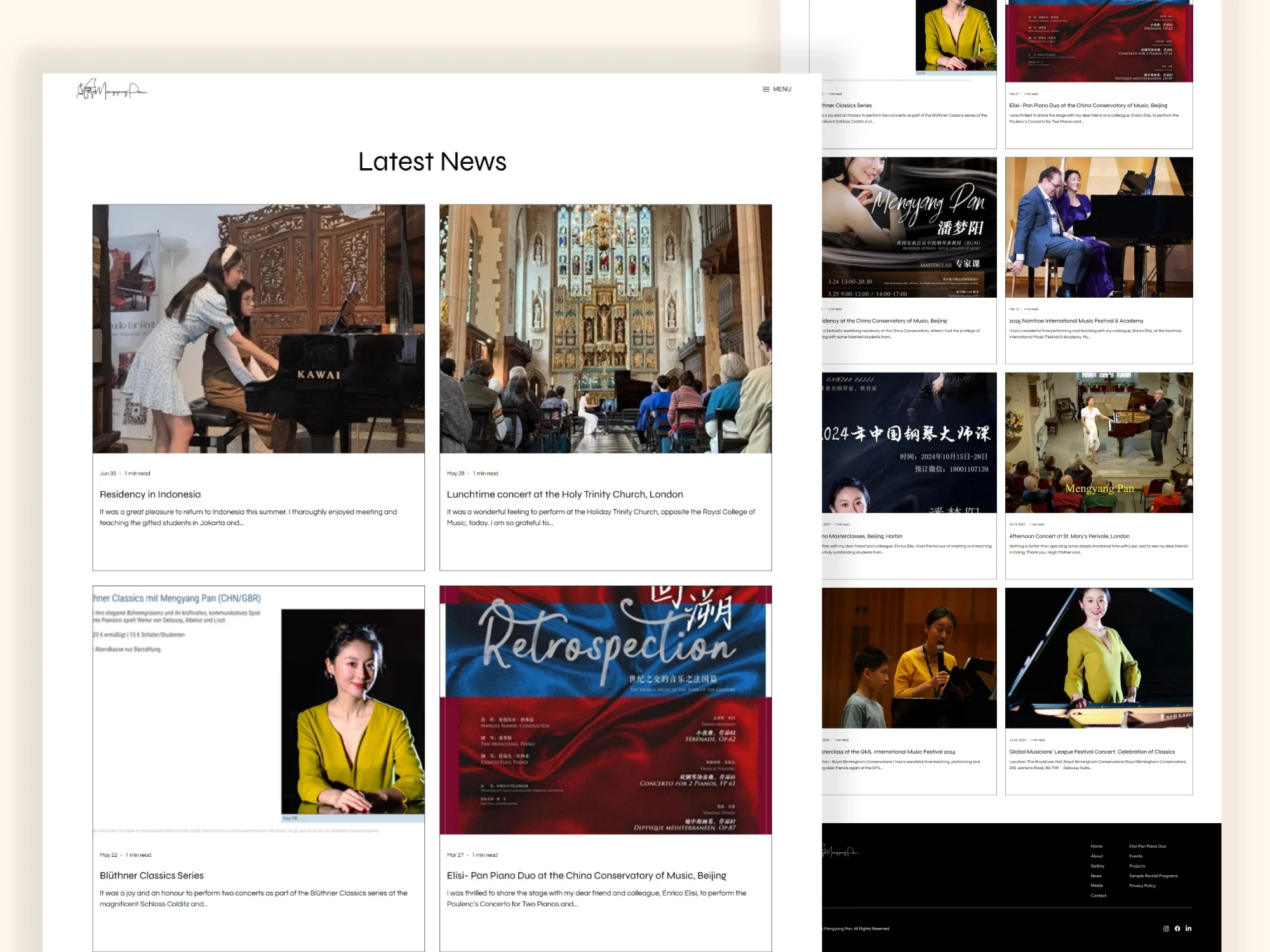
Task: Click the 2024 China piano masterclass poster in the back window
Action: [909, 442]
